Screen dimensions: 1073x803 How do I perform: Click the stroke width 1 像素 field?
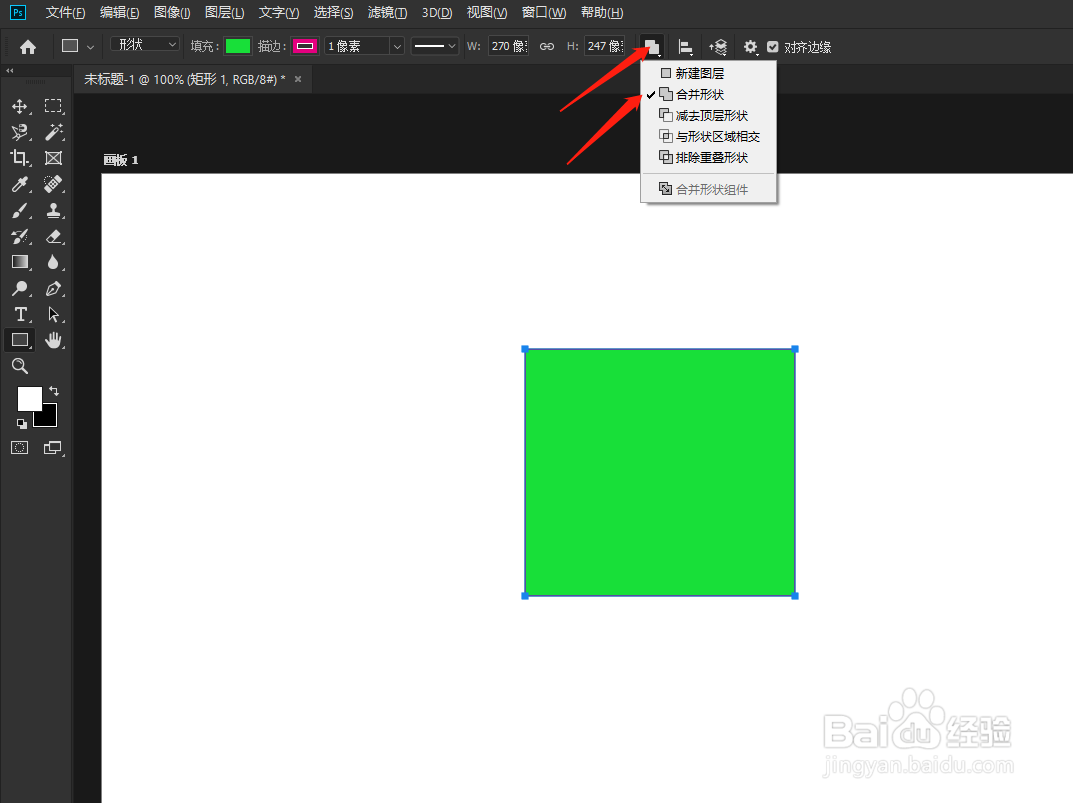tap(357, 47)
